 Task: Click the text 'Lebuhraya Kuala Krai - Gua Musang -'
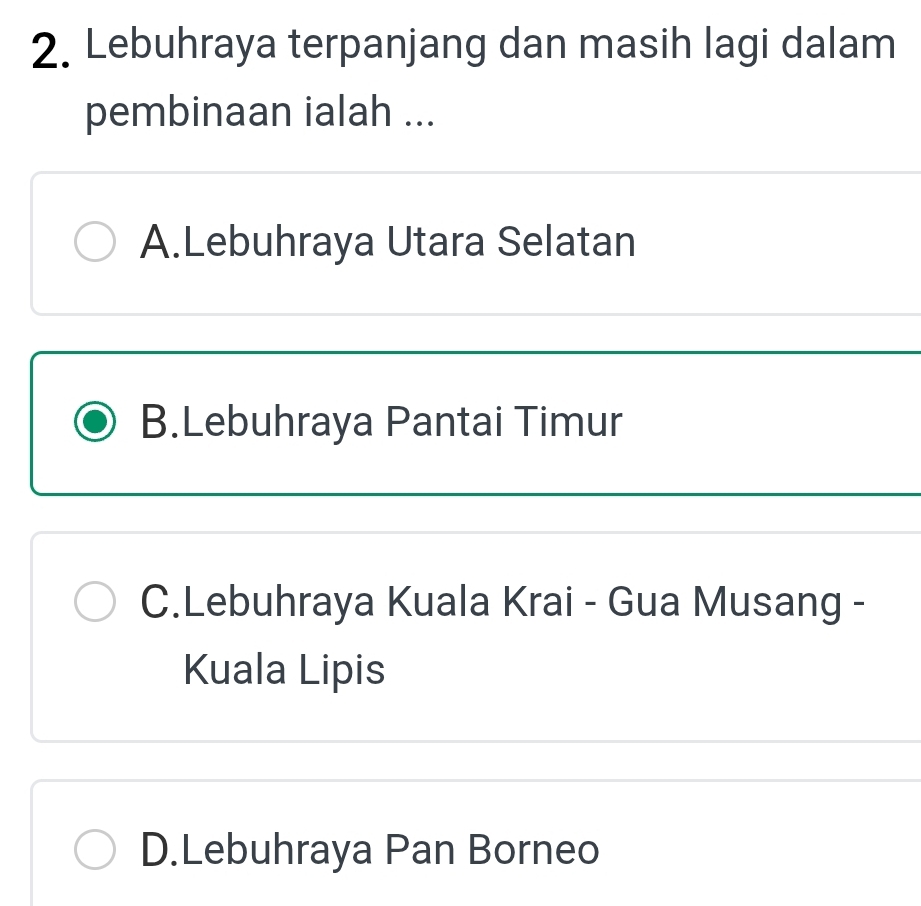coord(525,602)
